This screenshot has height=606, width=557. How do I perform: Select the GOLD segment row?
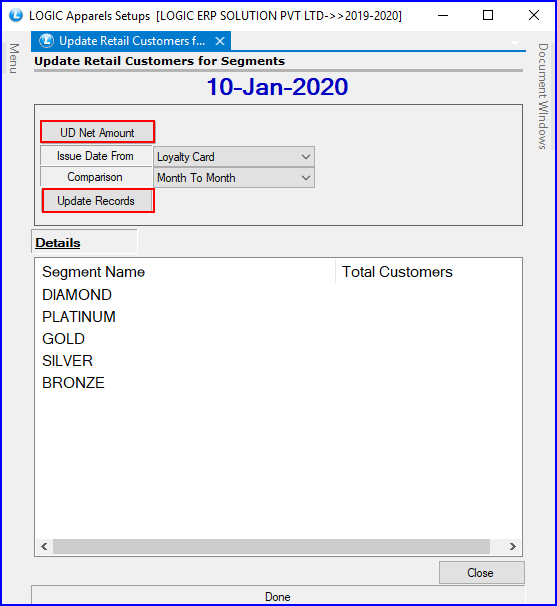[278, 339]
